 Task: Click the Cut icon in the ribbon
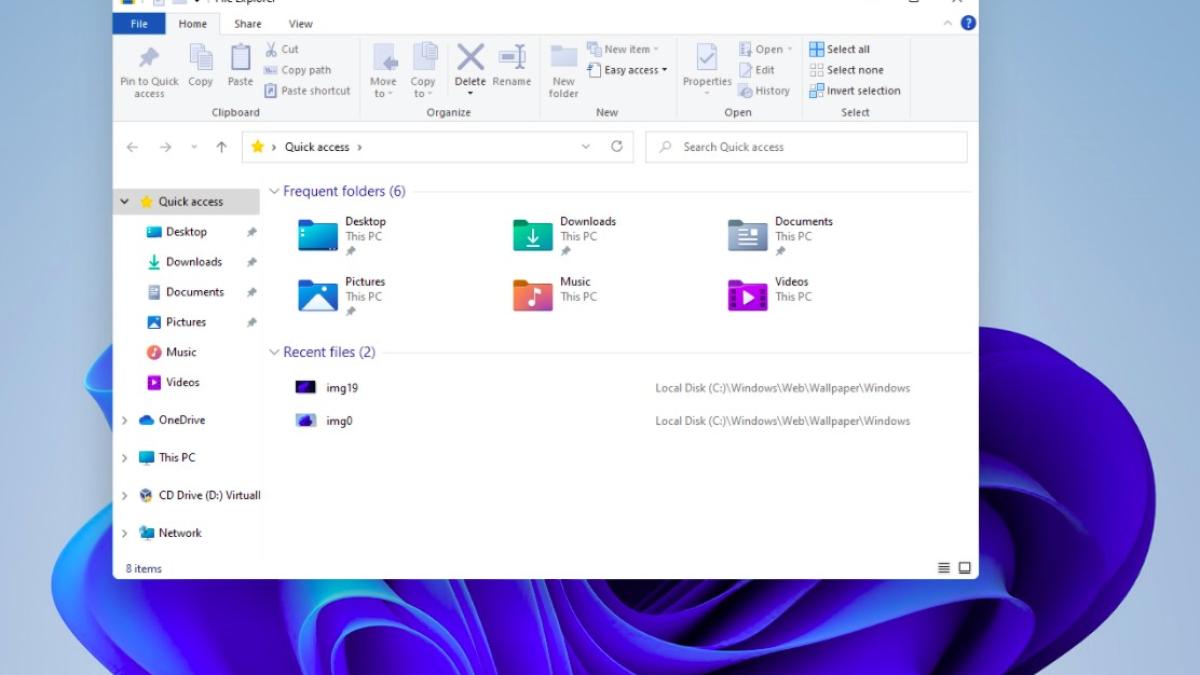pos(284,48)
